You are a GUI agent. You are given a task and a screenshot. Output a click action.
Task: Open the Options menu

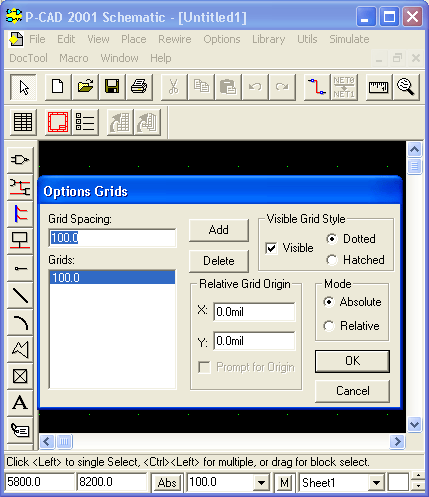click(222, 39)
